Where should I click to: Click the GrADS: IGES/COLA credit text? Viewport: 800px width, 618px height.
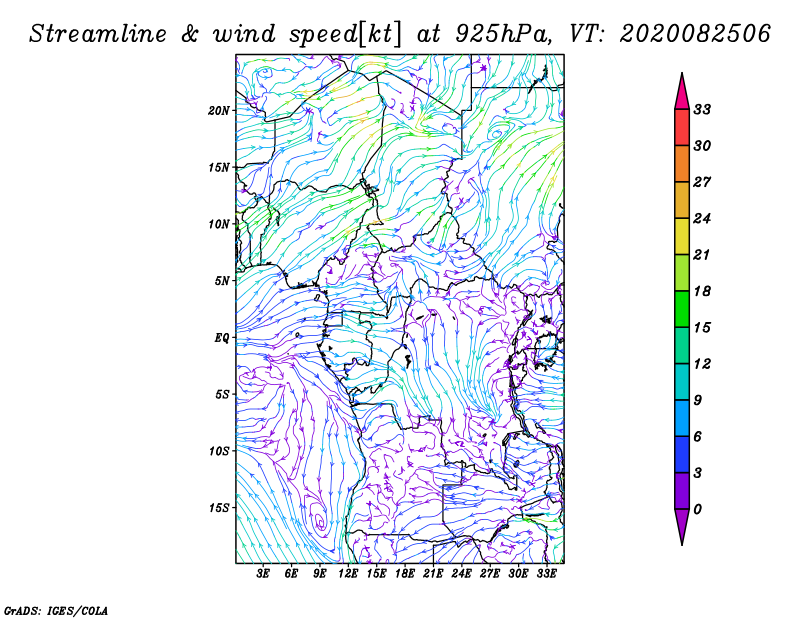coord(56,610)
